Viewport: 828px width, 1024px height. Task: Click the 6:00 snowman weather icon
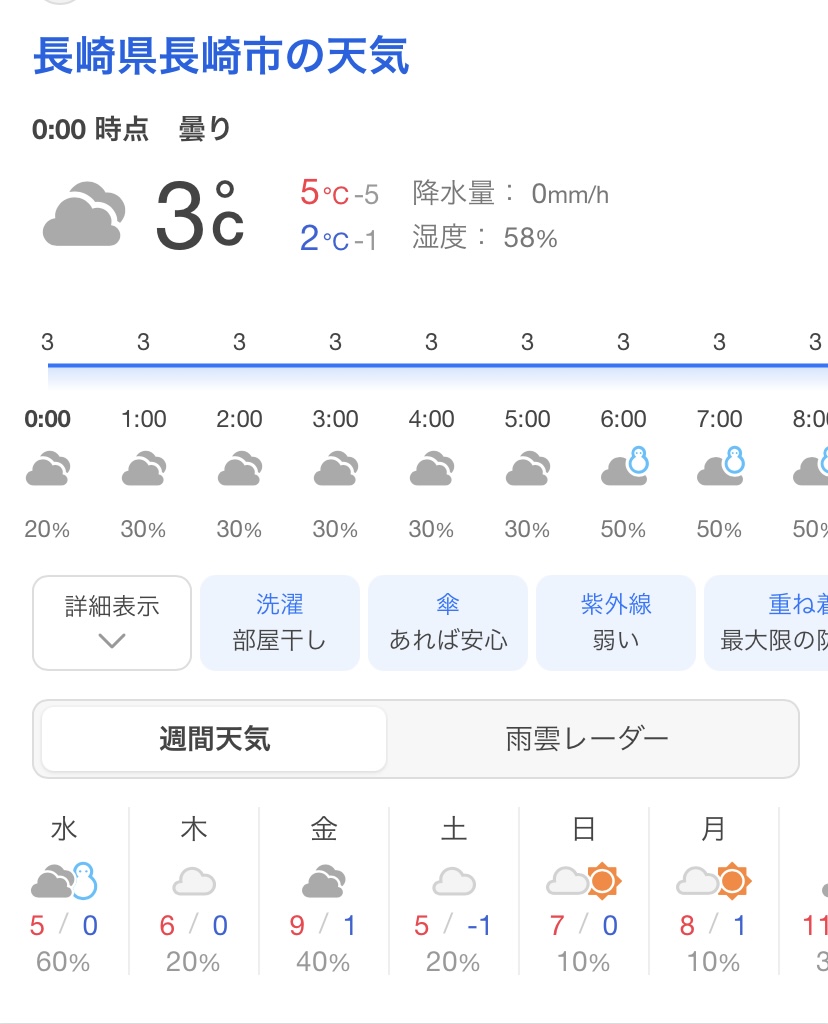tap(624, 467)
